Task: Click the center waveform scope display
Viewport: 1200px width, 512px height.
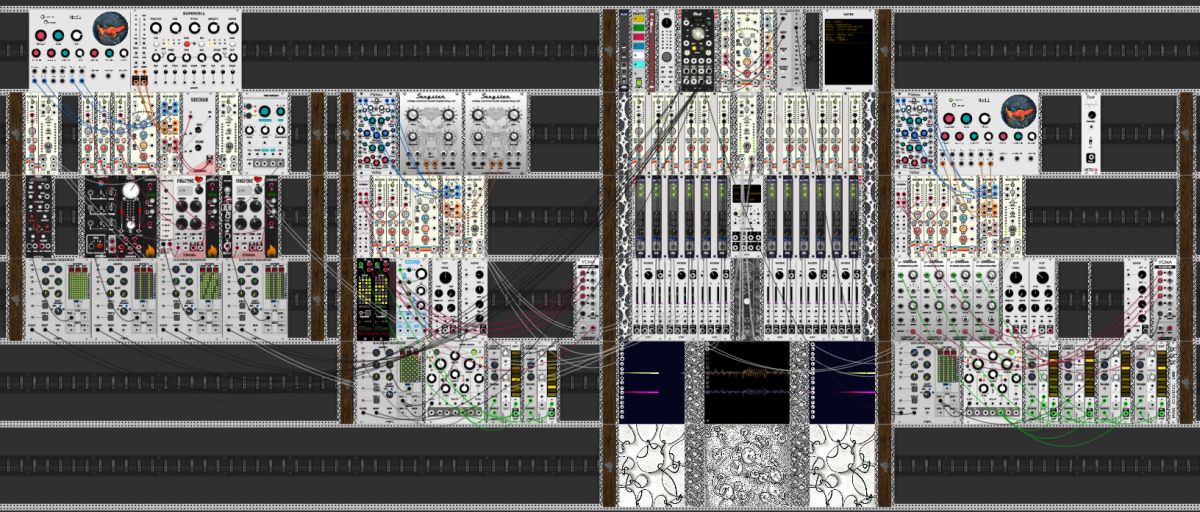Action: [x=746, y=383]
